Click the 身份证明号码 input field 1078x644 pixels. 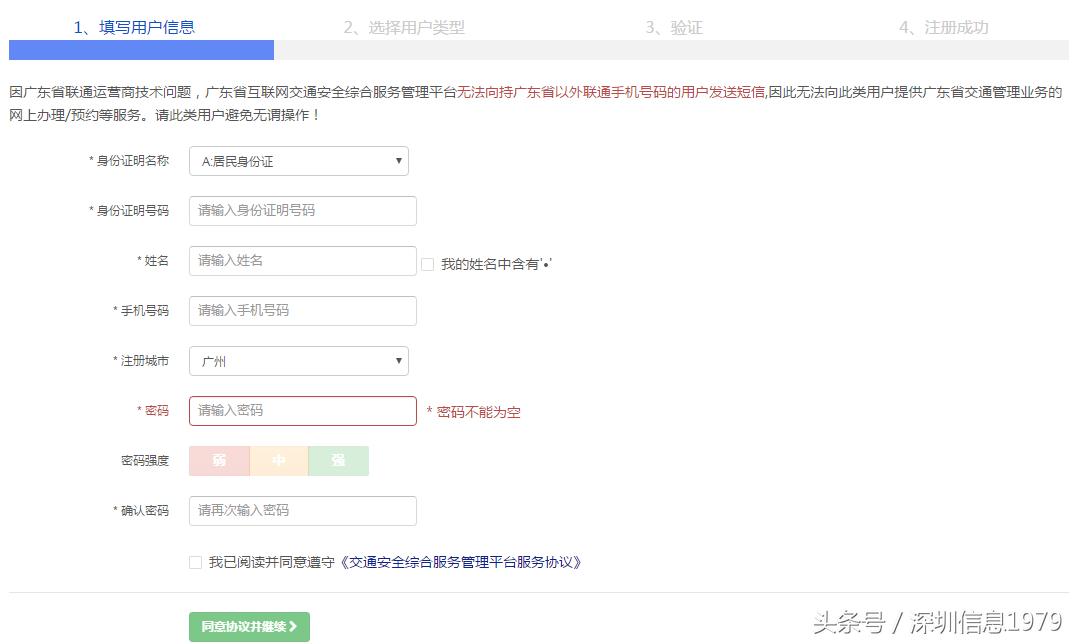[x=302, y=211]
